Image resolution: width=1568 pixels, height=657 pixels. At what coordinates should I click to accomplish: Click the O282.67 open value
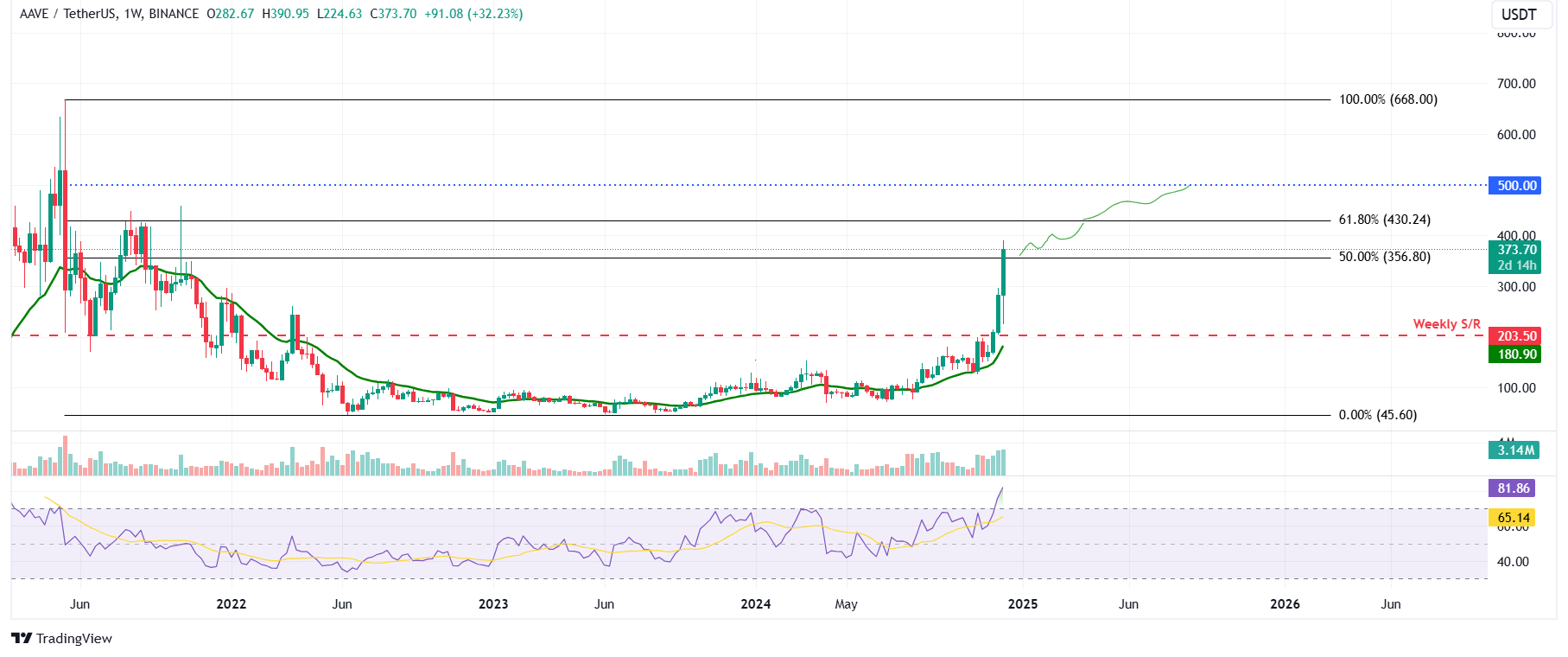pyautogui.click(x=231, y=14)
